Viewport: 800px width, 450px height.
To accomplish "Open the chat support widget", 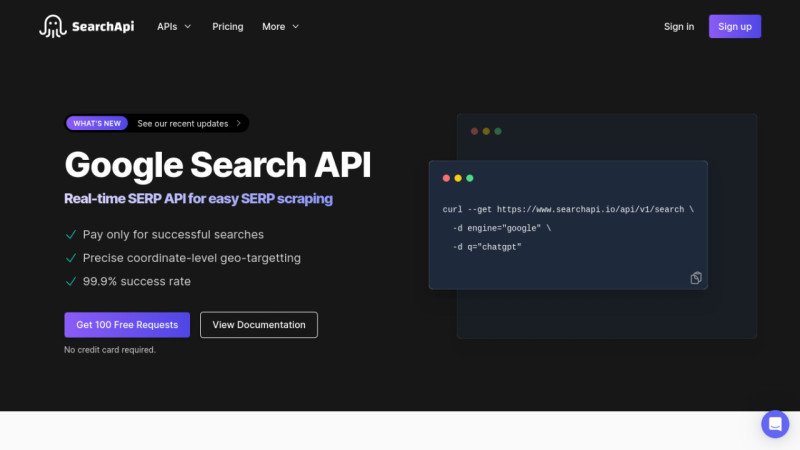I will (775, 424).
